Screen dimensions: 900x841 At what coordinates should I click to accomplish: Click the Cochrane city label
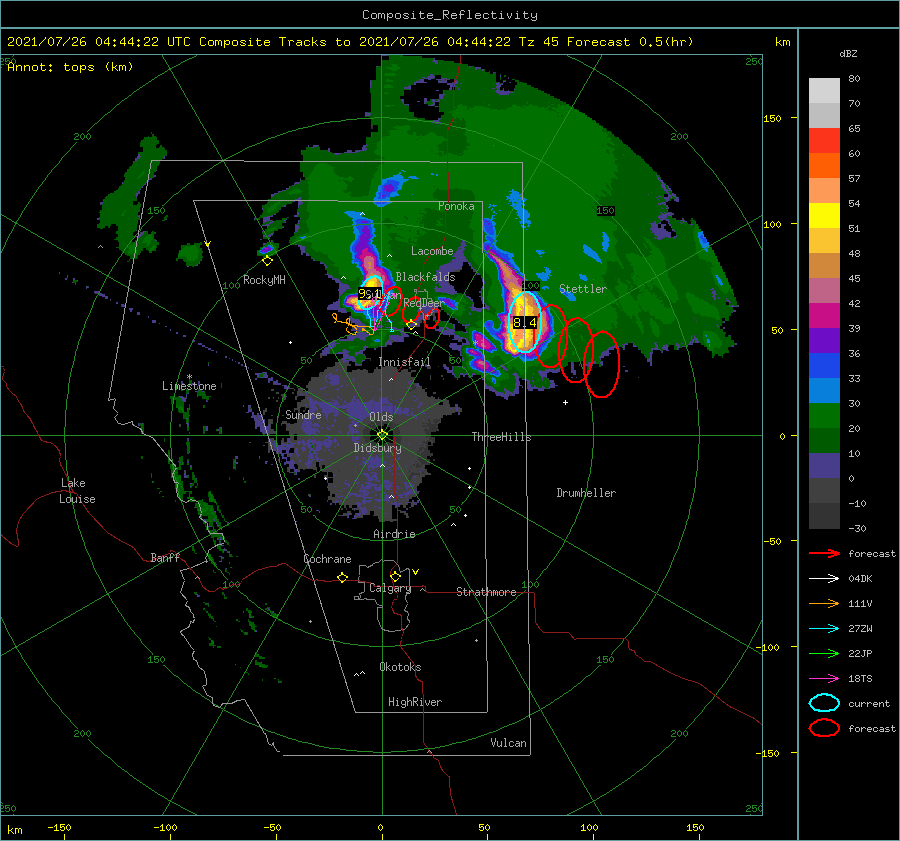click(x=327, y=559)
